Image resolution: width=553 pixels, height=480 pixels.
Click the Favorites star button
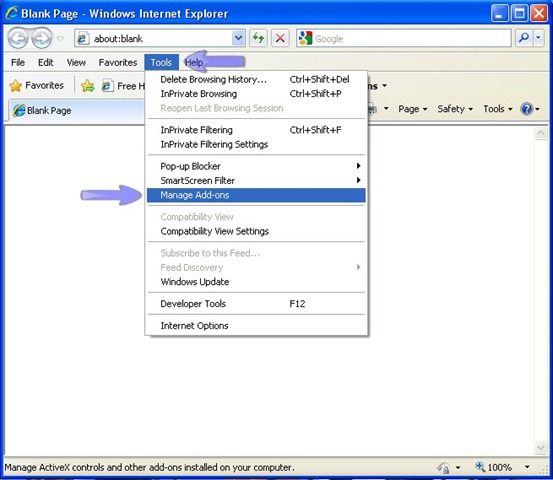37,85
